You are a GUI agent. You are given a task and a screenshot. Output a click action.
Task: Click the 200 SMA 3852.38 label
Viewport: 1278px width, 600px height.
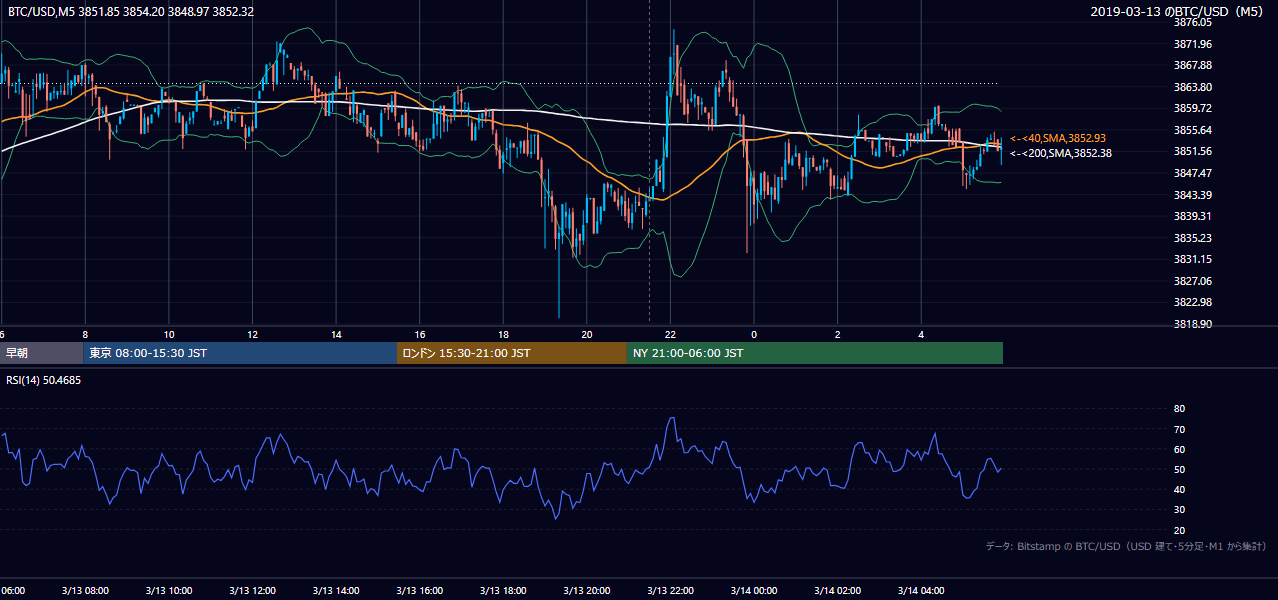tap(1060, 153)
